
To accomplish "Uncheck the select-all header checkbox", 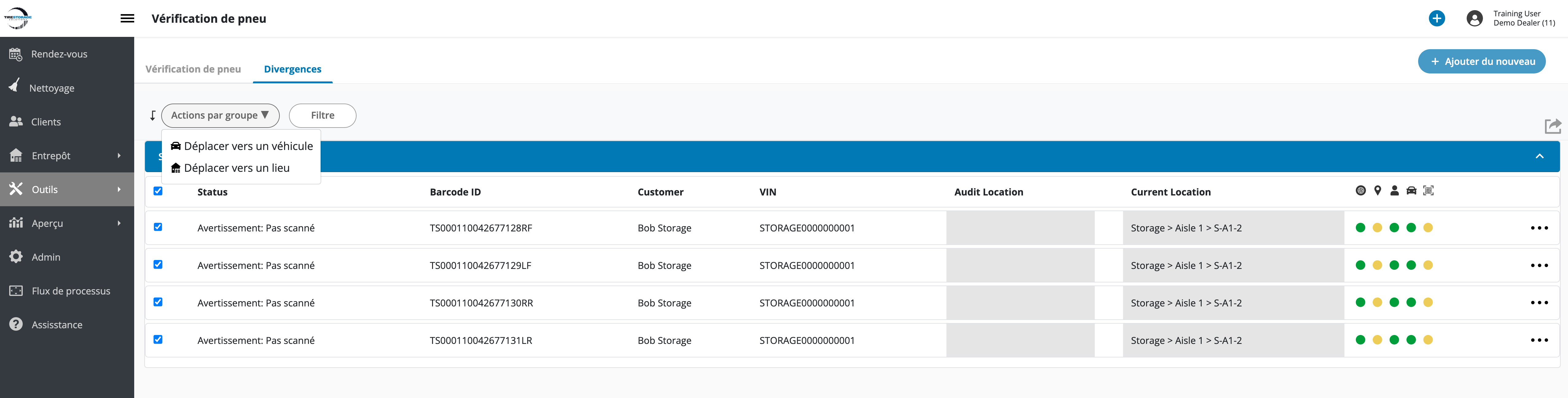I will (158, 191).
